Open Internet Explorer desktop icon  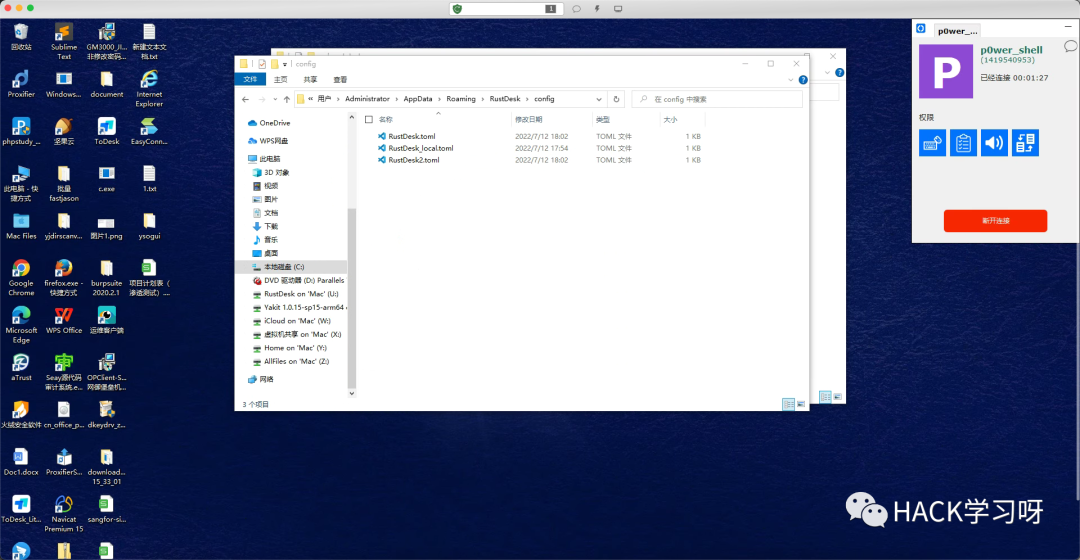[x=149, y=89]
